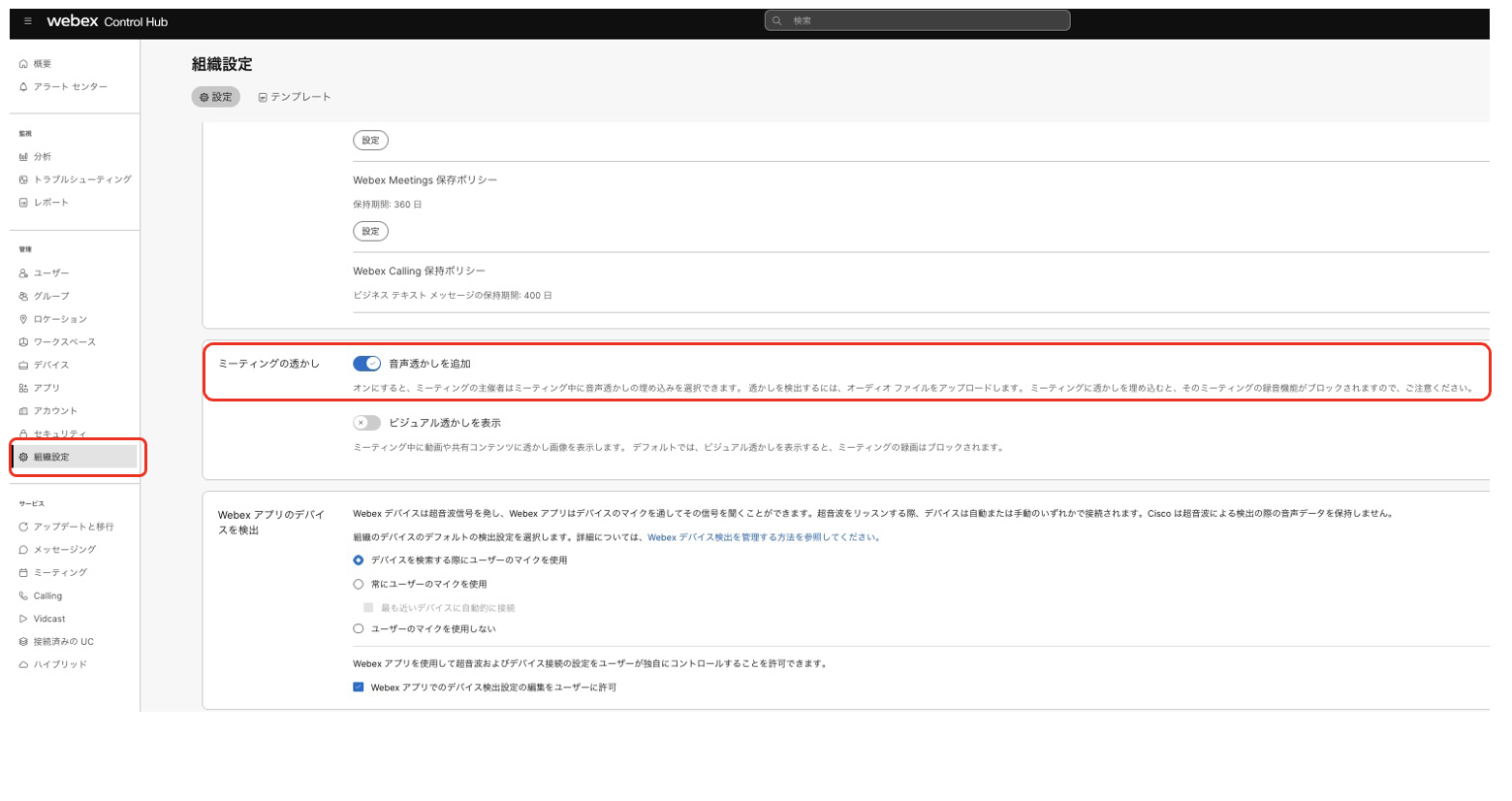Viewport: 1512px width, 801px height.
Task: Switch to the テンプレート tab
Action: pos(295,97)
